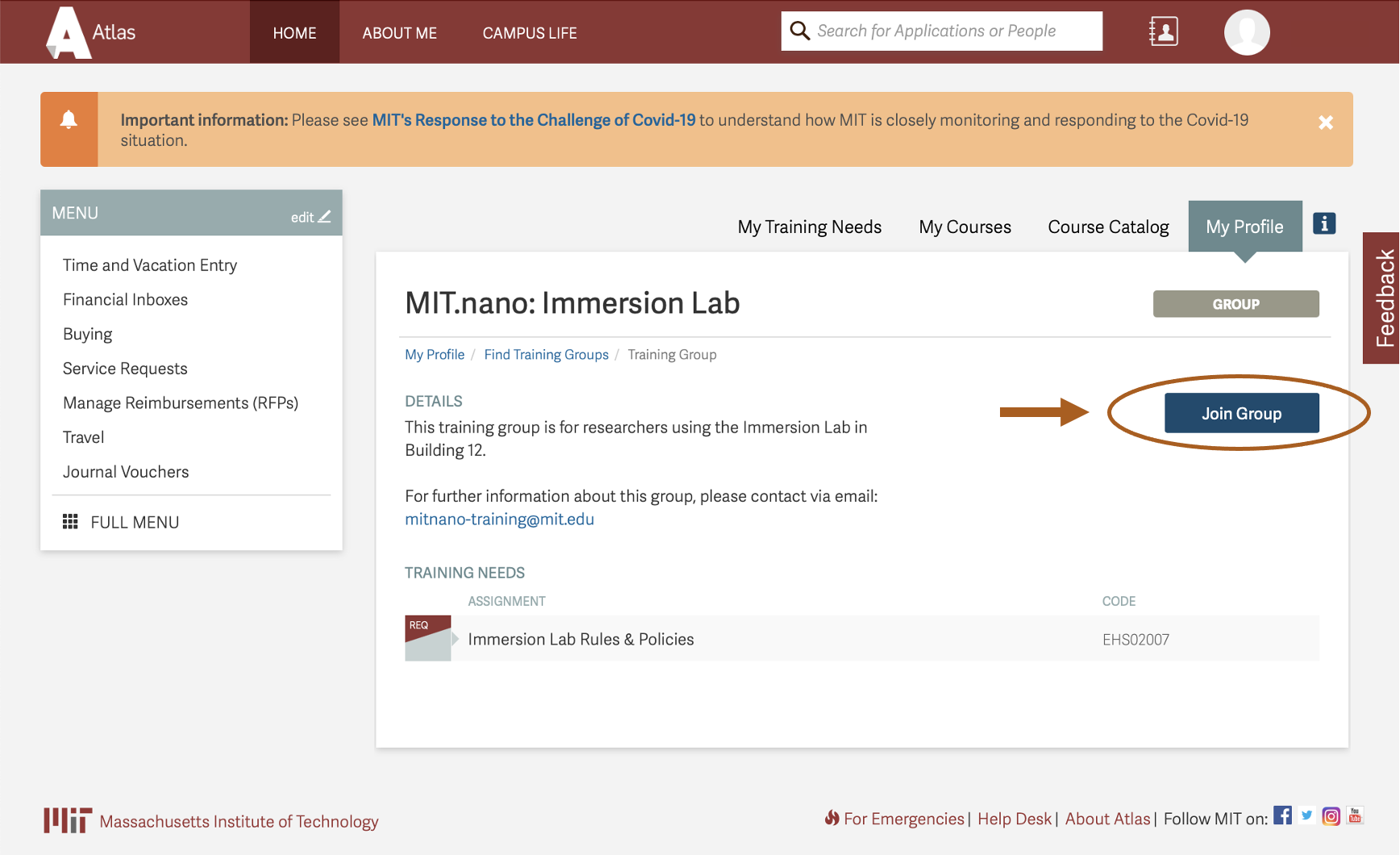Select the My Profile tab
1400x855 pixels.
[1244, 227]
